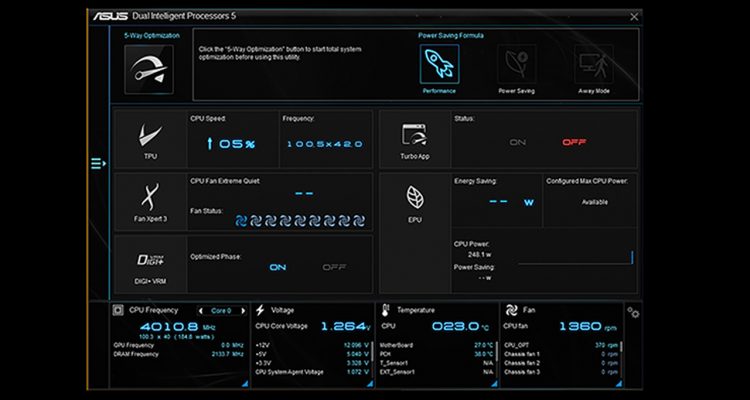The image size is (750, 400).
Task: Select the DRAM Frequency row
Action: point(179,355)
